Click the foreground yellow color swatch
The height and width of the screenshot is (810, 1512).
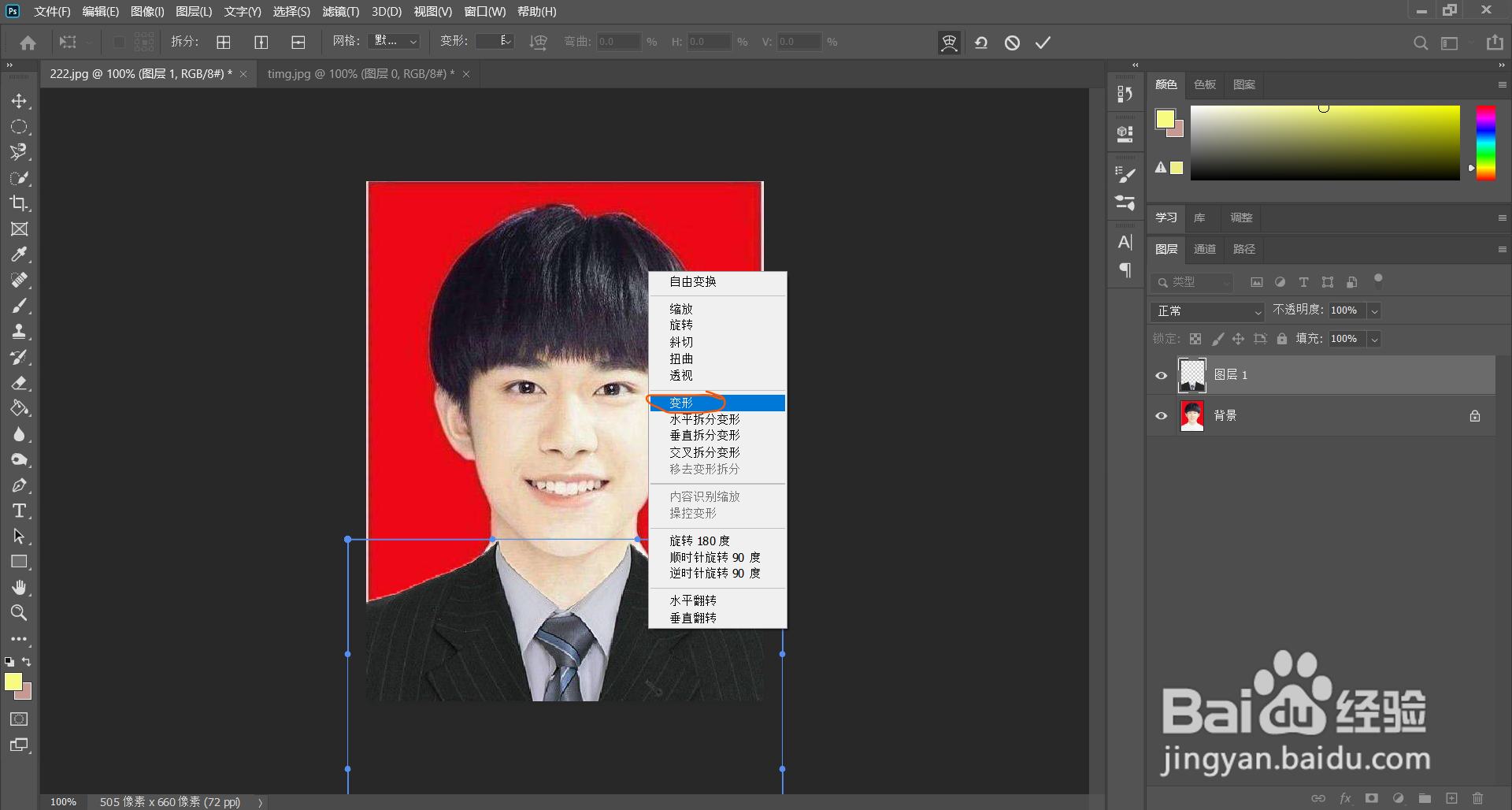(x=12, y=681)
